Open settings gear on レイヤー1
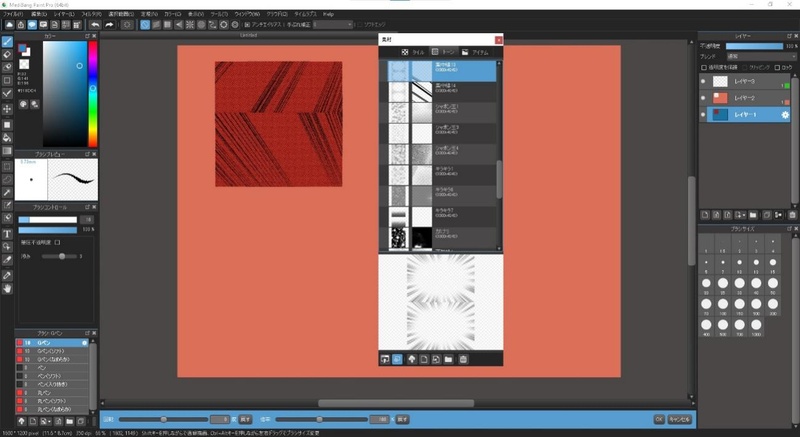This screenshot has width=800, height=437. 785,115
